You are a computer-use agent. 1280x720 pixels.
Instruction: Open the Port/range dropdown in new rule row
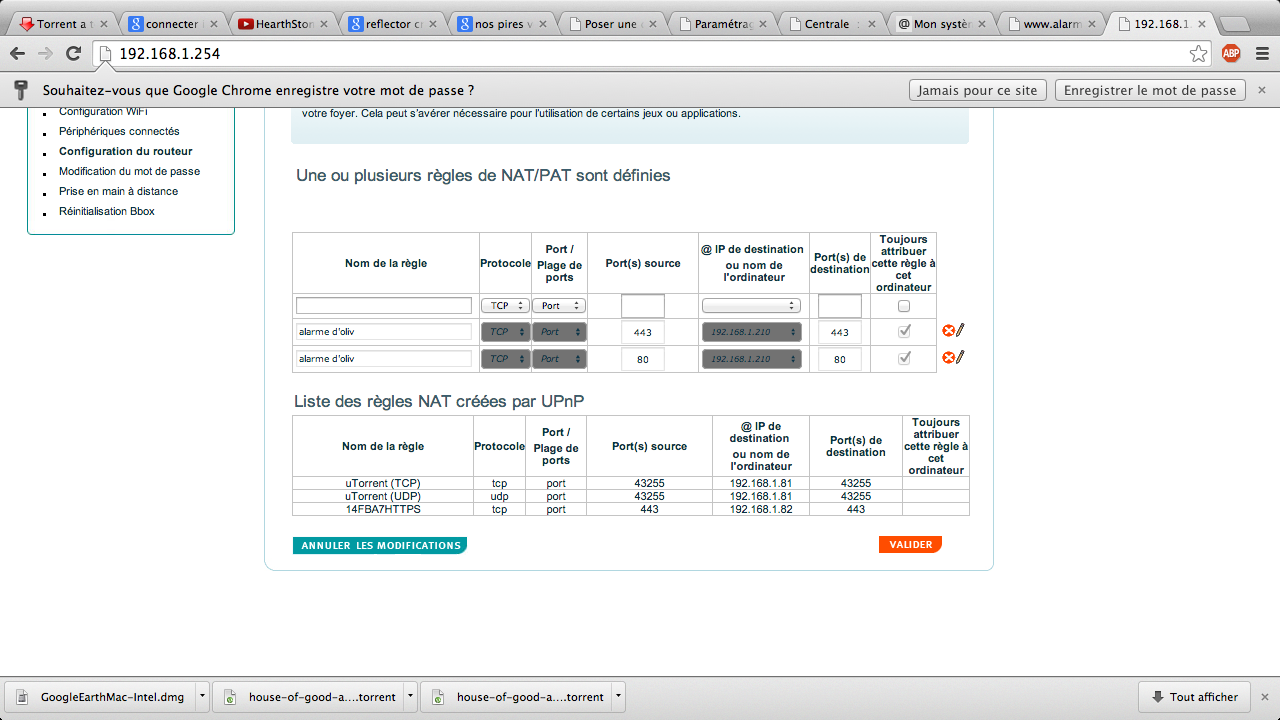559,306
